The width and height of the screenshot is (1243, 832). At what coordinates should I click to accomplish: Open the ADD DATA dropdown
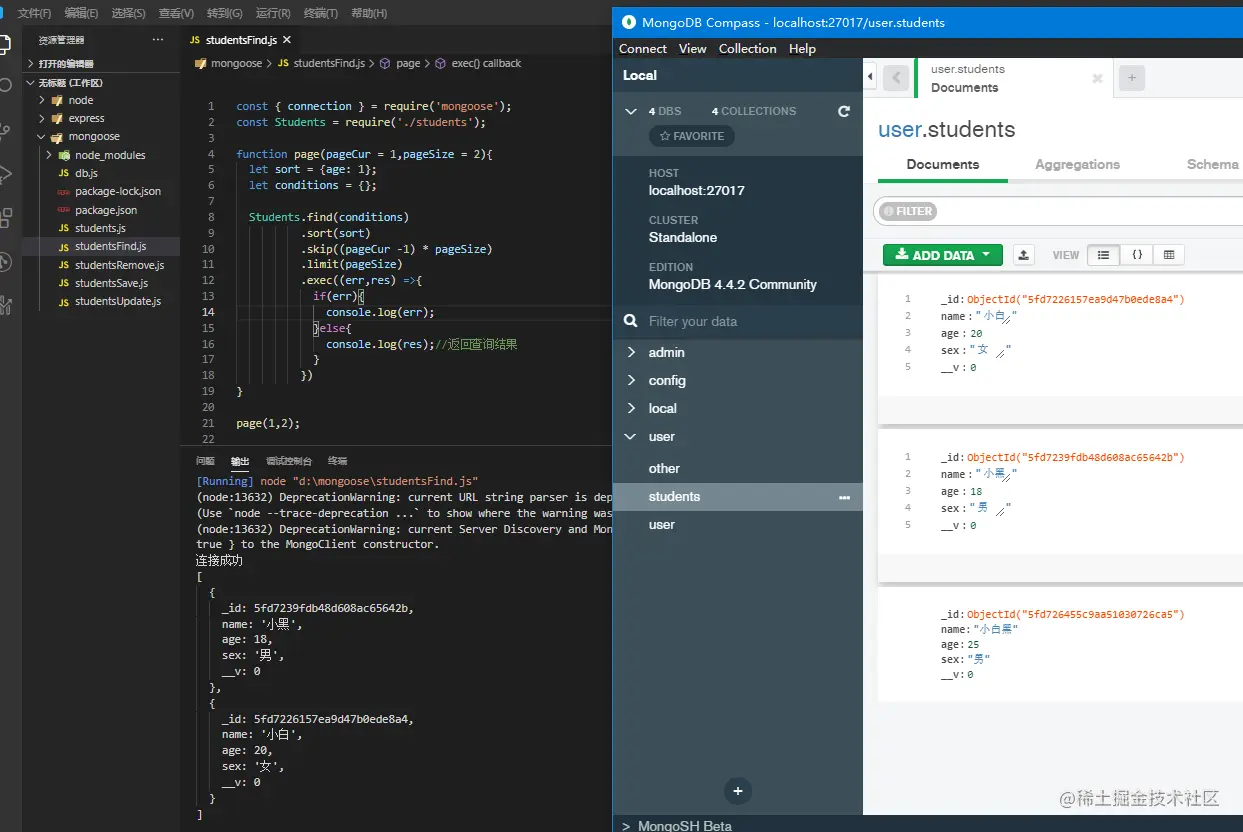point(942,255)
